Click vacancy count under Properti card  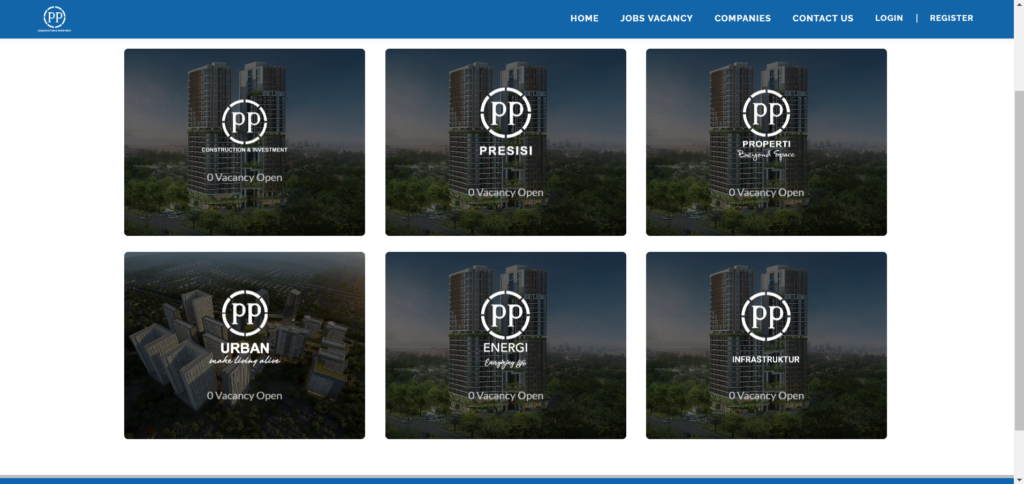pyautogui.click(x=766, y=193)
